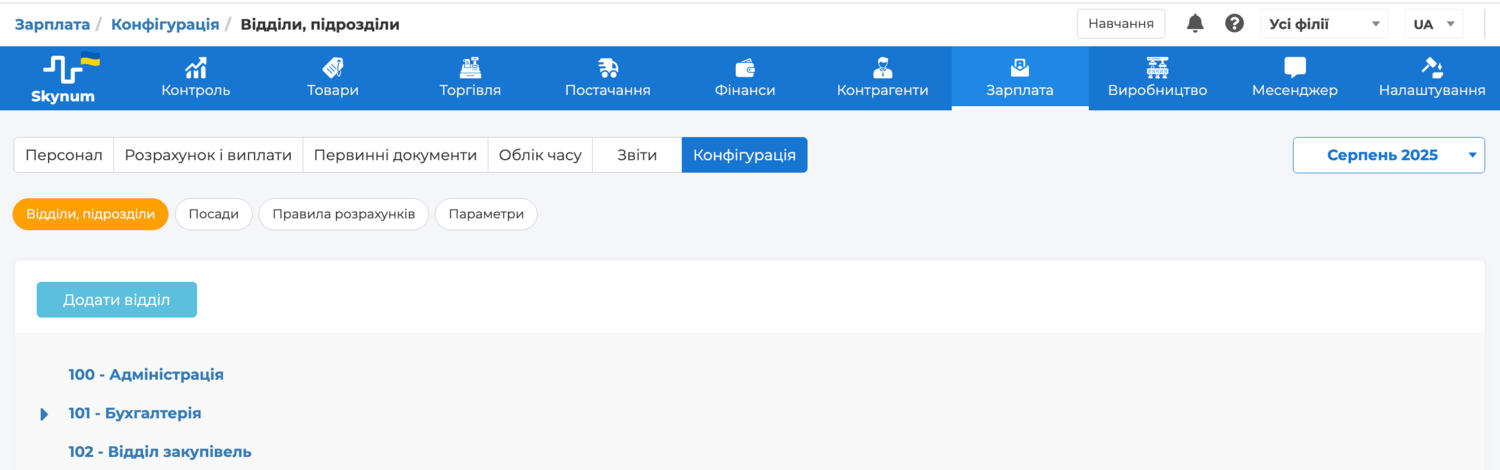Switch to the Персонал tab
Image resolution: width=1500 pixels, height=470 pixels.
(64, 155)
